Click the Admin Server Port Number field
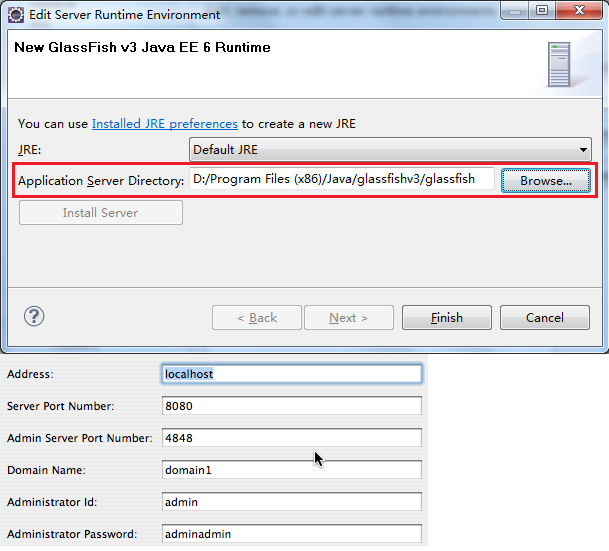This screenshot has height=551, width=609. 292,438
